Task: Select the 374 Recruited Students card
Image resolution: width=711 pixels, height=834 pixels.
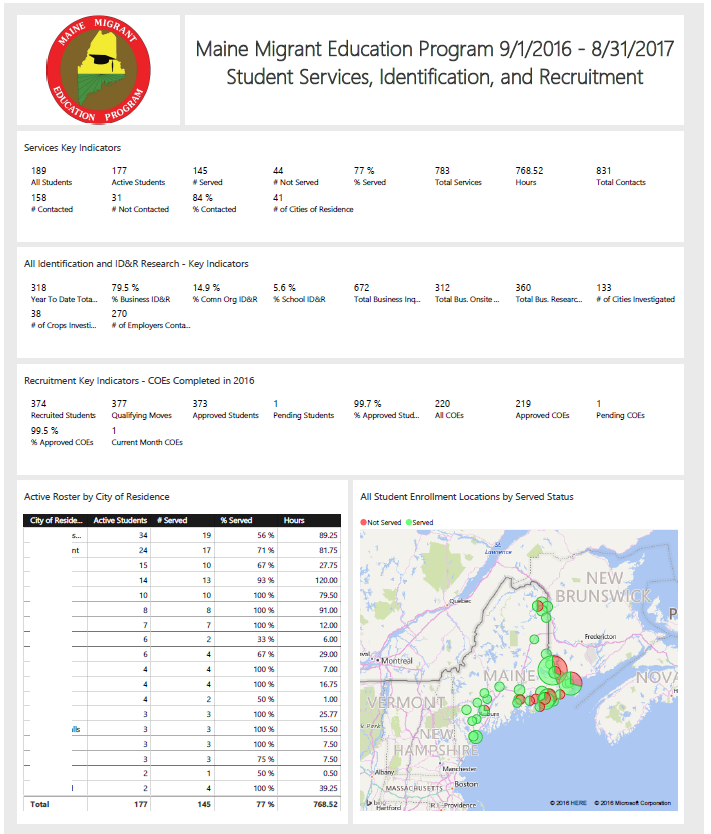Action: pyautogui.click(x=63, y=409)
